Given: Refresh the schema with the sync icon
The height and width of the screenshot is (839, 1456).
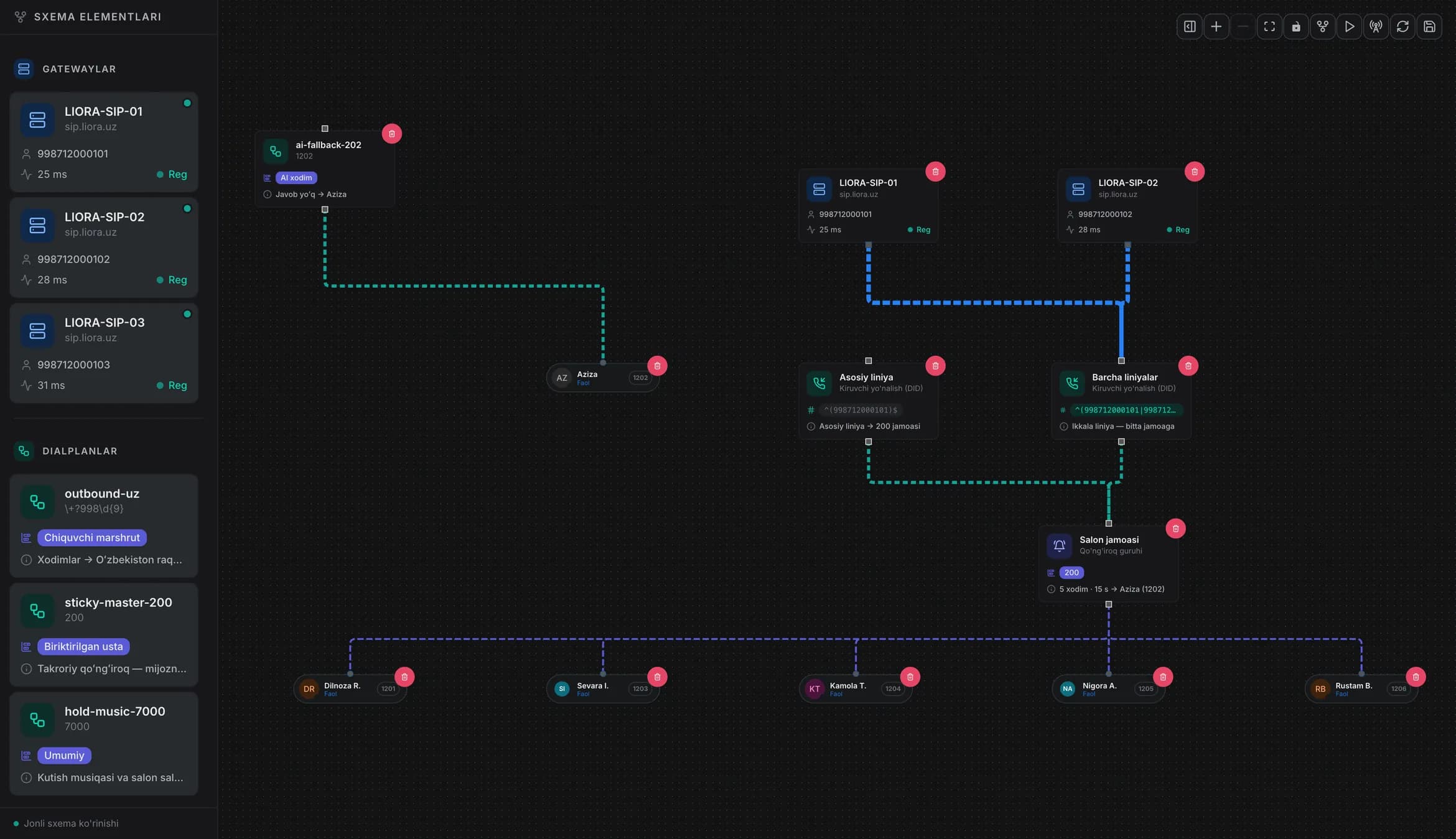Looking at the screenshot, I should point(1403,27).
